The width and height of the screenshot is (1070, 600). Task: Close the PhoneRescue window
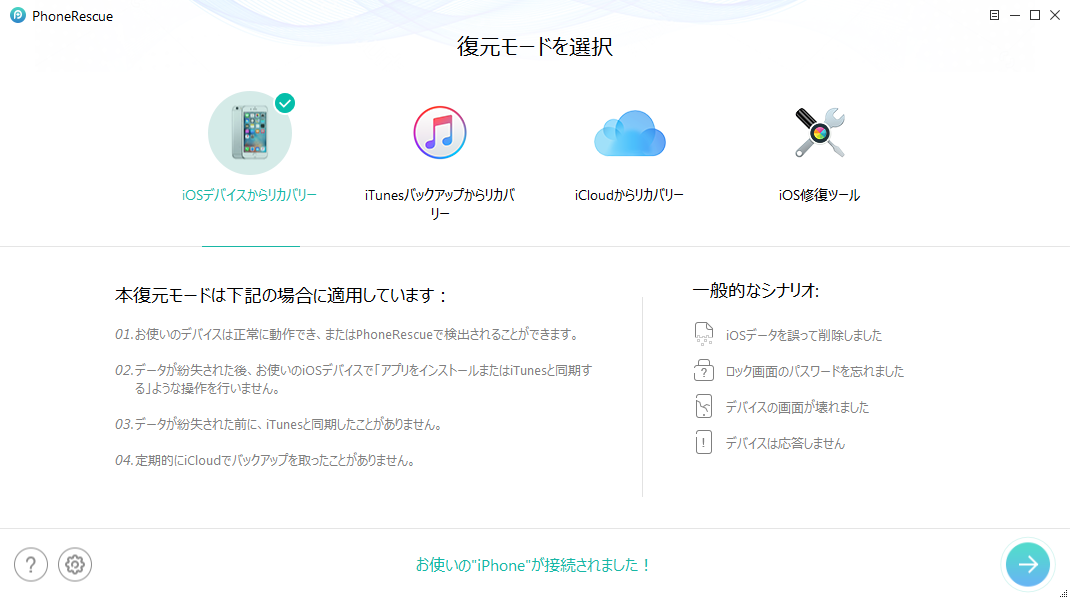tap(1055, 15)
